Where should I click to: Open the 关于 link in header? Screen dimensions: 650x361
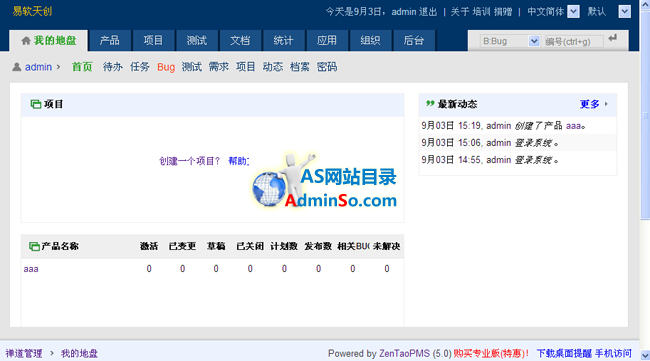(x=460, y=12)
